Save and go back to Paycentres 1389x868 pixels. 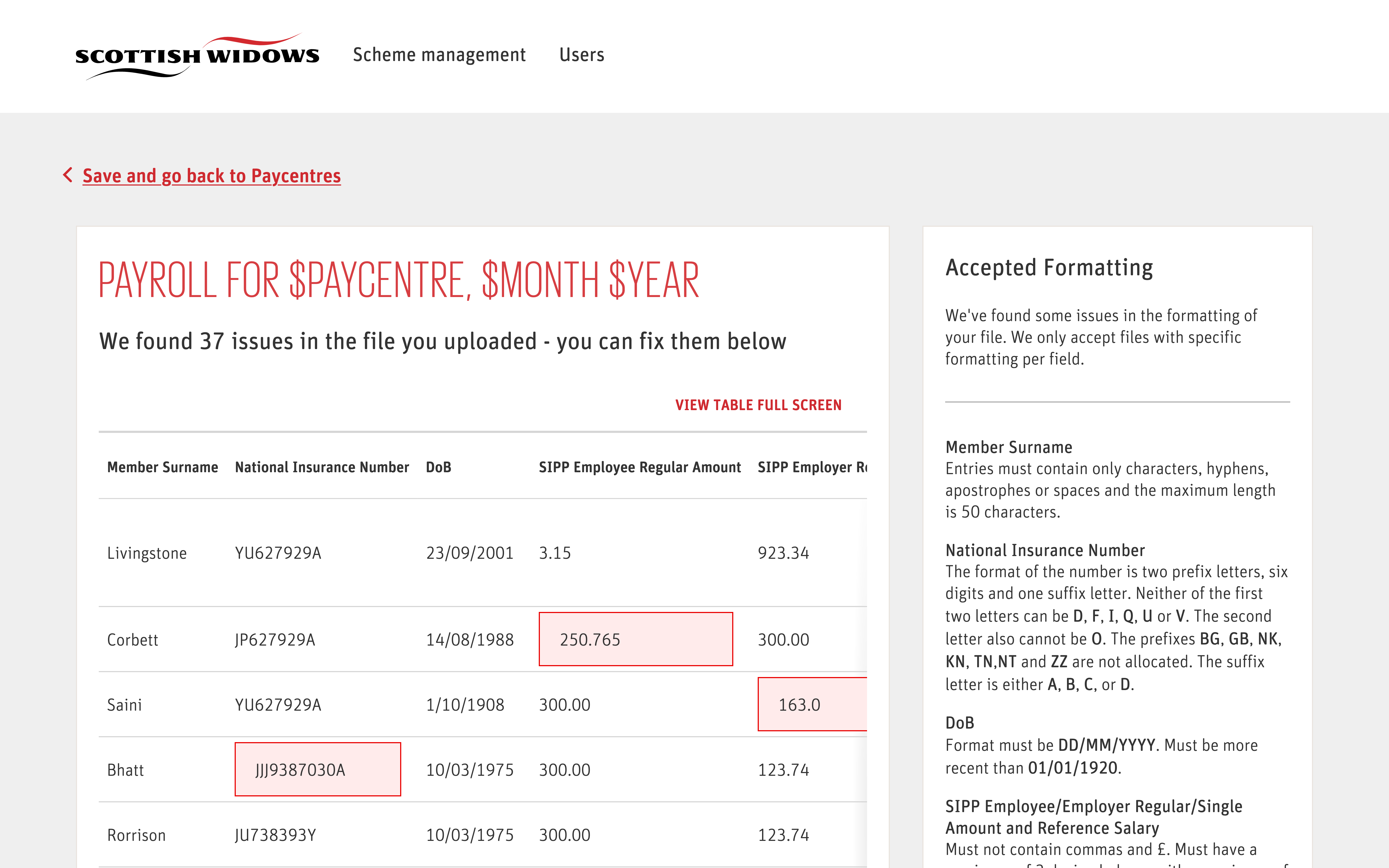click(x=211, y=176)
